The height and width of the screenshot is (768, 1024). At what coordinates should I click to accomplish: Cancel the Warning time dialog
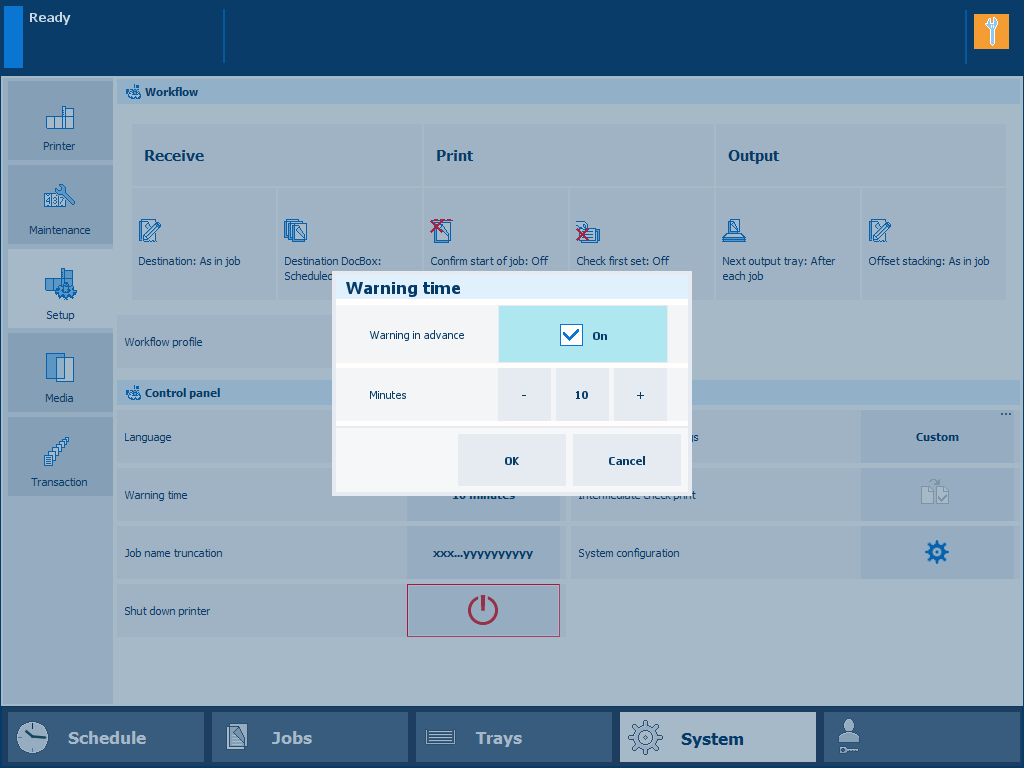point(627,461)
